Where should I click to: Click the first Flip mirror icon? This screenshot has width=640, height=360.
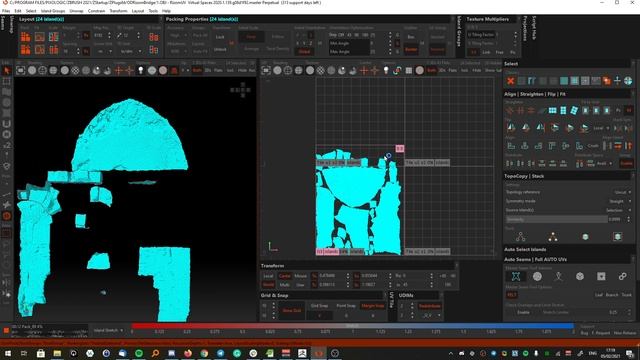point(511,128)
